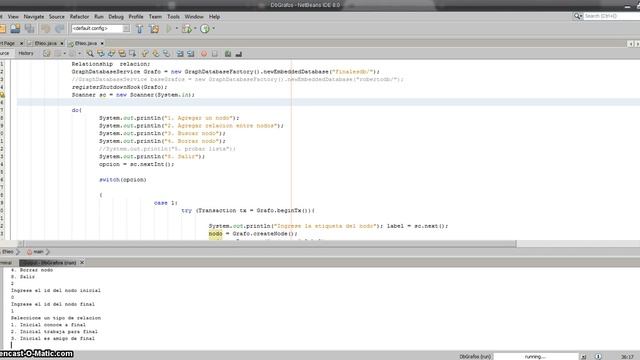640x360 pixels.
Task: Click DbGrafos (run) status label
Action: 475,356
